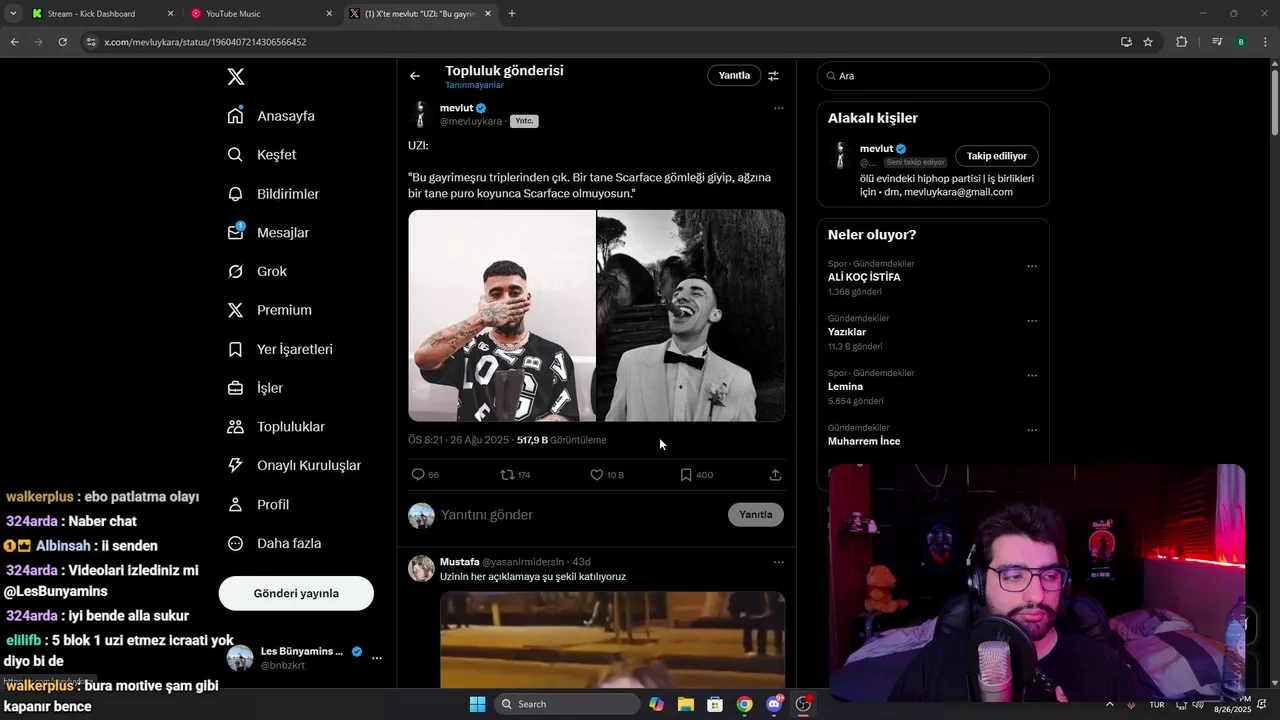
Task: Open browser extensions puzzle icon
Action: tap(1181, 42)
